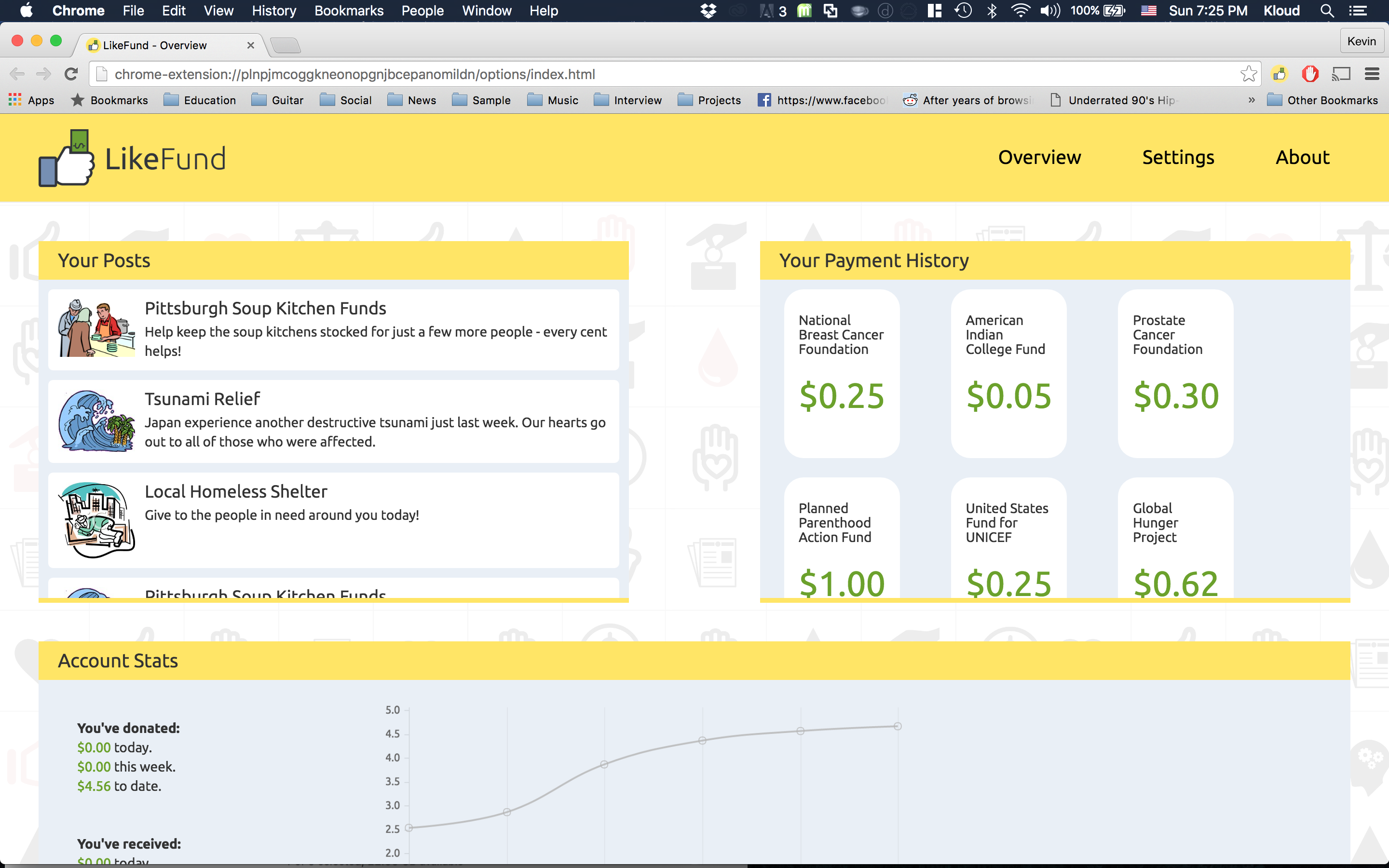Open the Sample bookmarks folder
Image resolution: width=1389 pixels, height=868 pixels.
tap(481, 100)
